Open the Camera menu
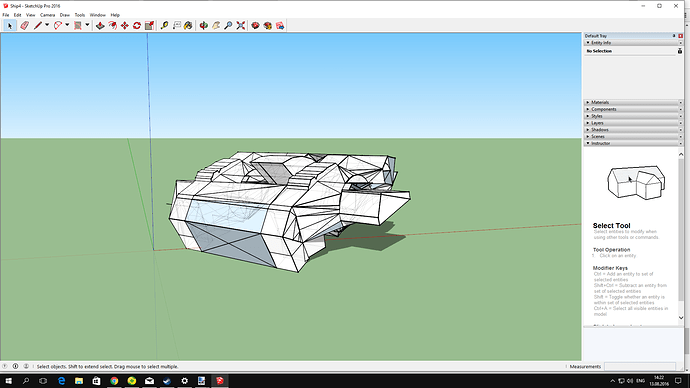Viewport: 690px width, 388px height. coord(48,15)
